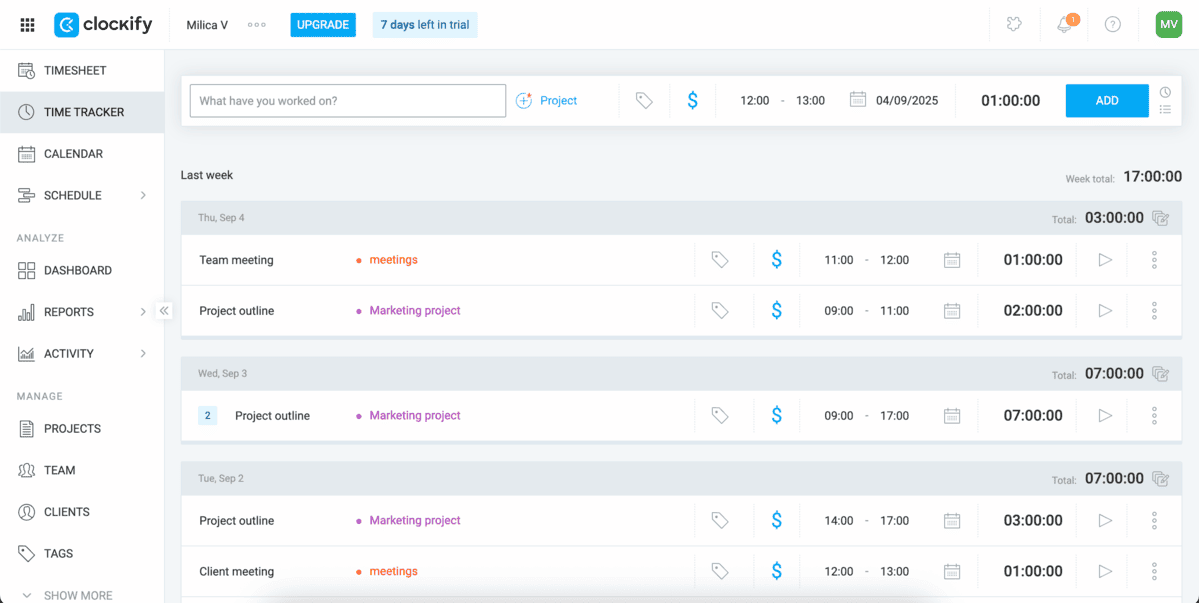Click the 'What have you worked on?' field
This screenshot has width=1199, height=603.
pos(347,101)
